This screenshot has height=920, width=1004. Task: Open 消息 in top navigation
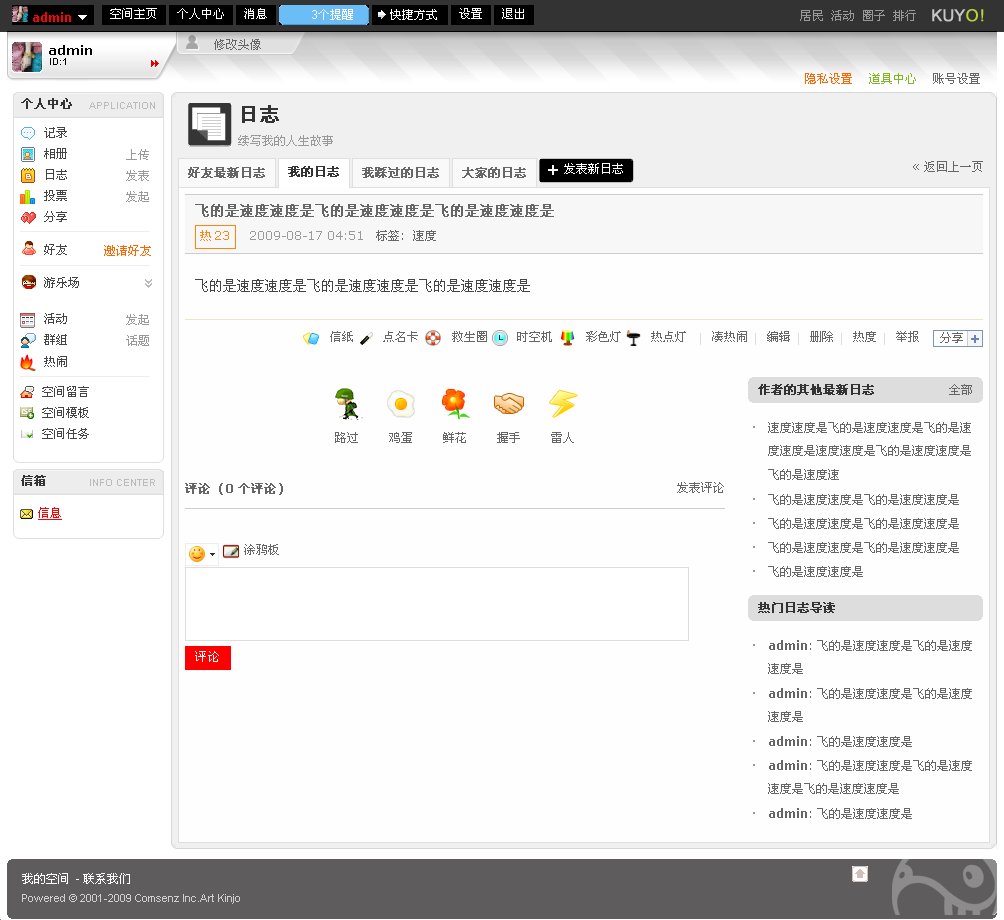point(255,14)
